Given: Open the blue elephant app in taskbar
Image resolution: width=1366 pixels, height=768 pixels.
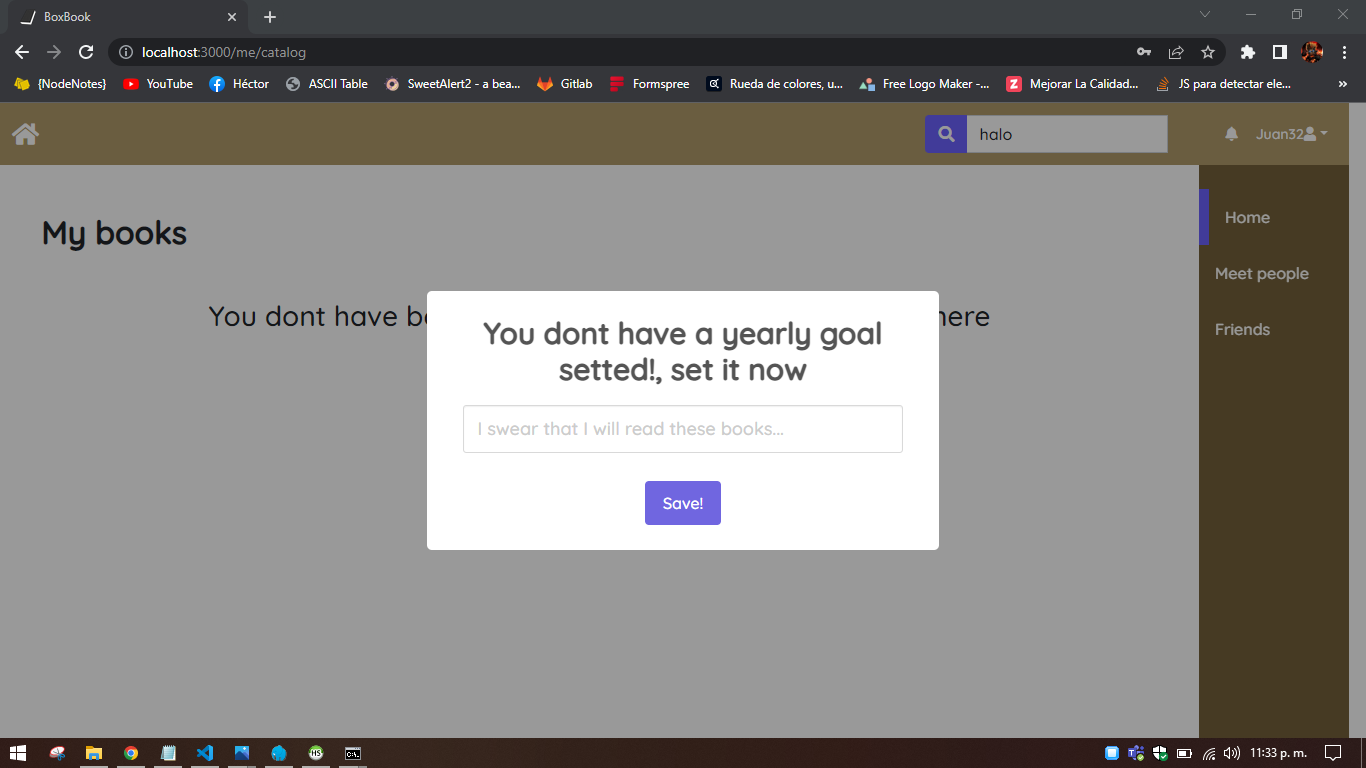Looking at the screenshot, I should (x=279, y=753).
